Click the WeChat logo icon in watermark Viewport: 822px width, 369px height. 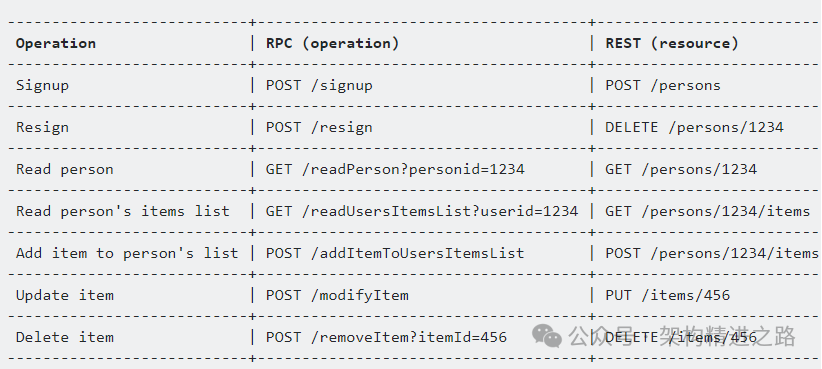tap(547, 336)
